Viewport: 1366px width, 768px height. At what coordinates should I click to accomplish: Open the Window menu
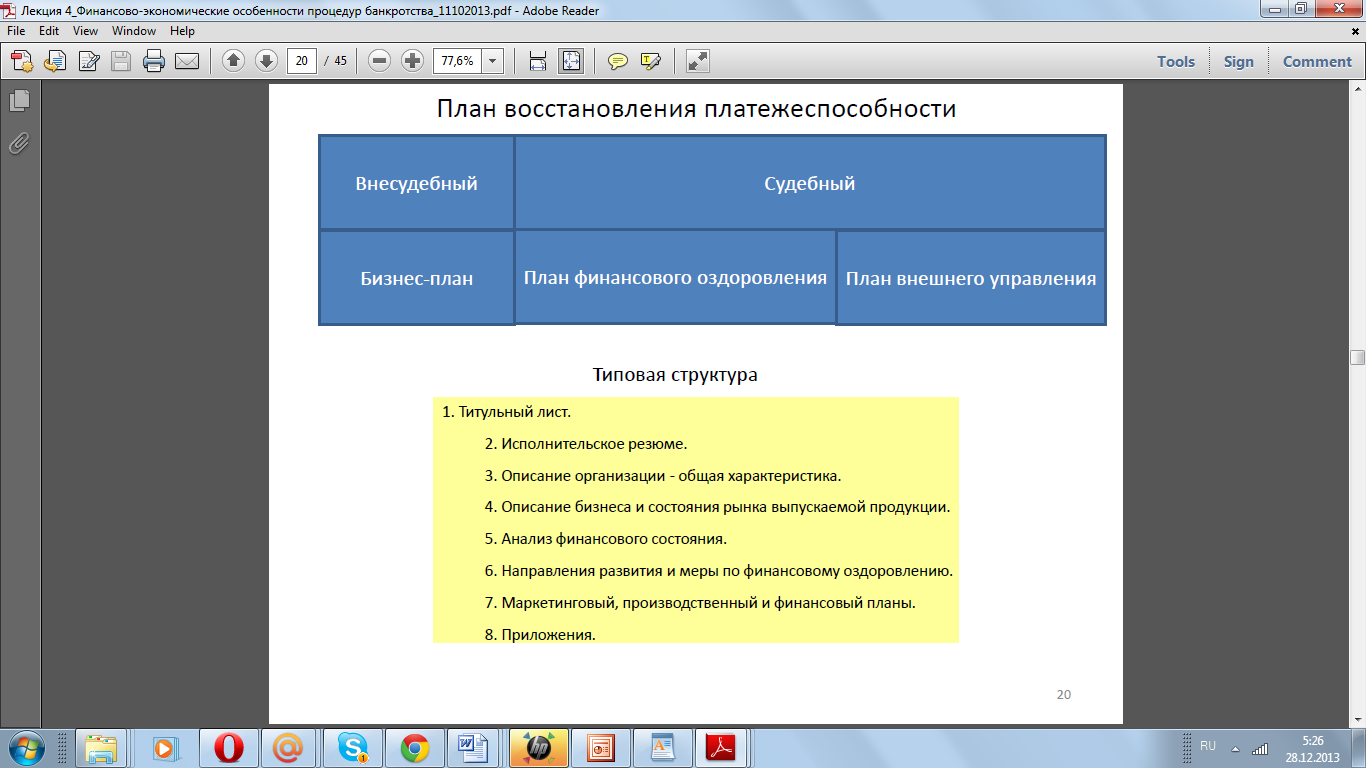134,31
